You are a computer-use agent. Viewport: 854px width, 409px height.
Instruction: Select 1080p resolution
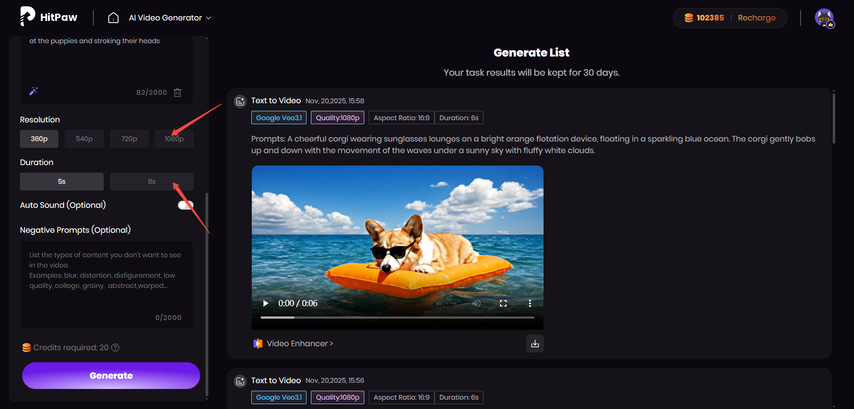coord(174,139)
